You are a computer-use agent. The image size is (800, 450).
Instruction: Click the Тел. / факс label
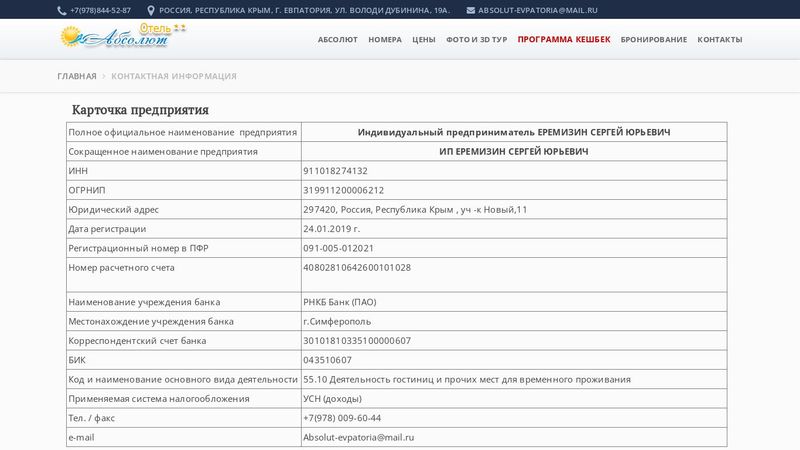pos(91,418)
